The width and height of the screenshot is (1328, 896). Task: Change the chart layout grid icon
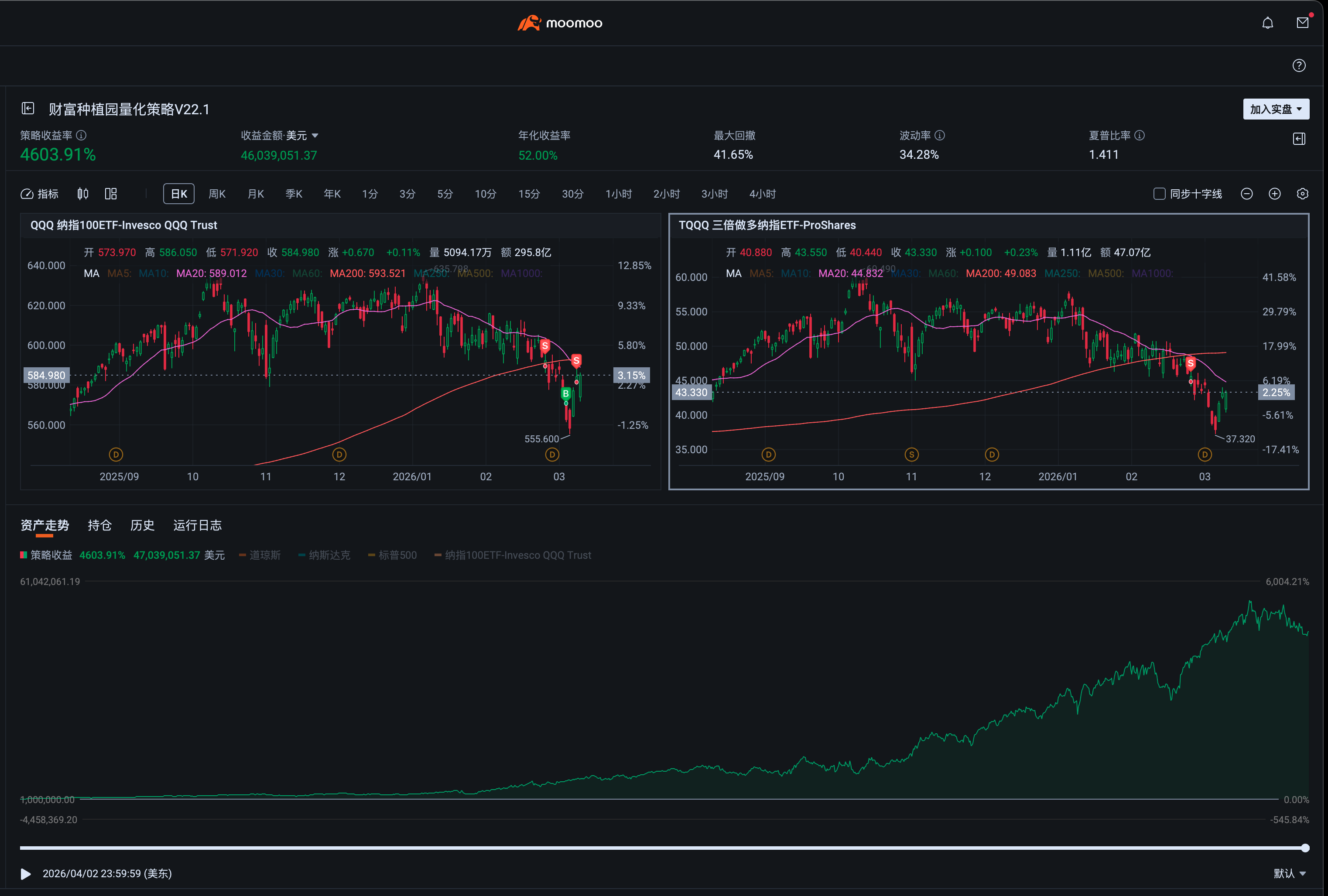[x=111, y=194]
